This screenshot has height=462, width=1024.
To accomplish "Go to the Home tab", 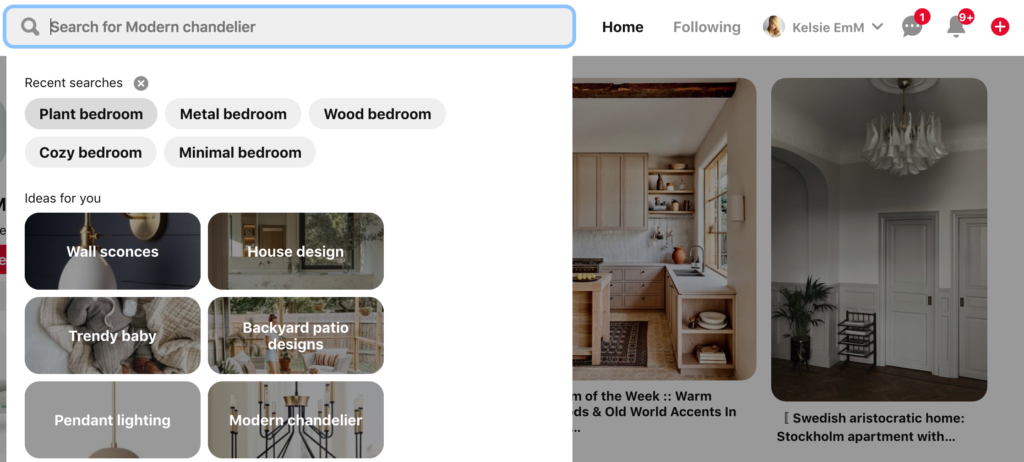I will click(622, 27).
